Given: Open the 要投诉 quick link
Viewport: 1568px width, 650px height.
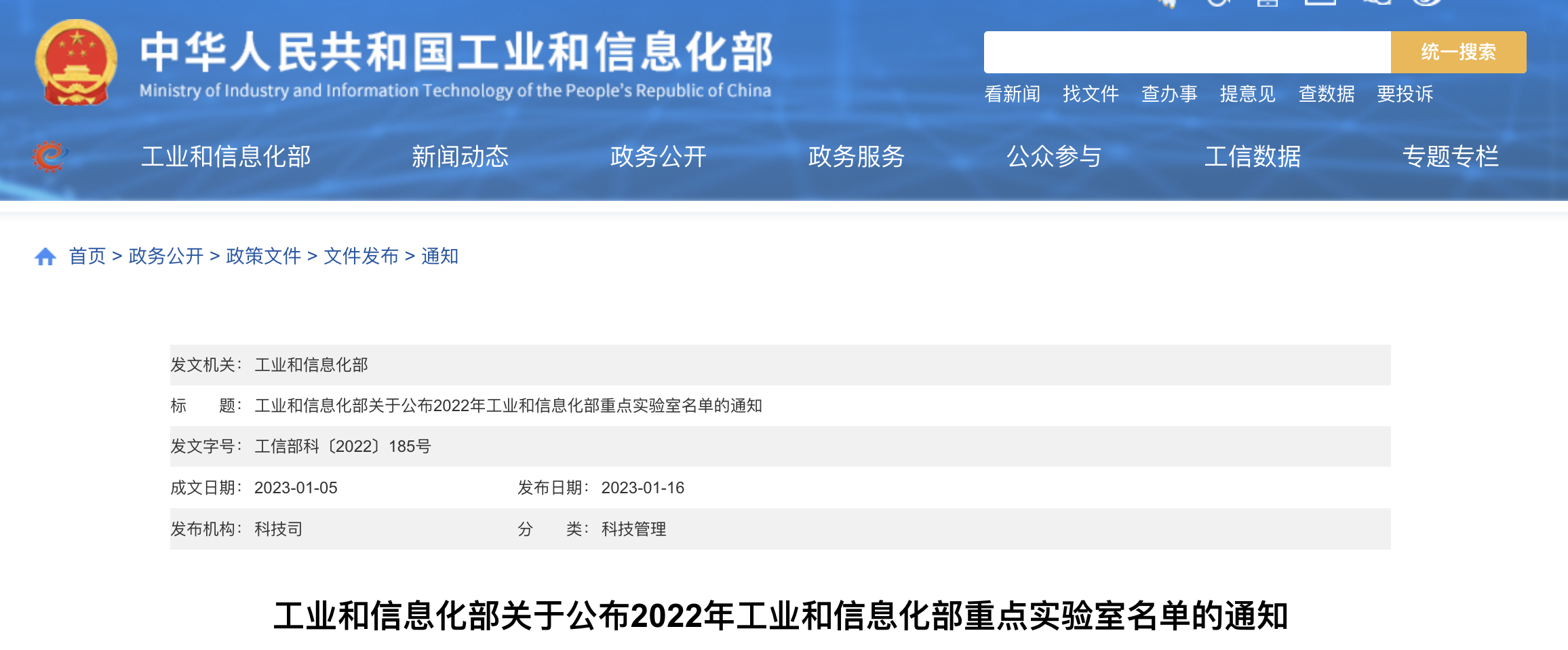Looking at the screenshot, I should (x=1405, y=94).
